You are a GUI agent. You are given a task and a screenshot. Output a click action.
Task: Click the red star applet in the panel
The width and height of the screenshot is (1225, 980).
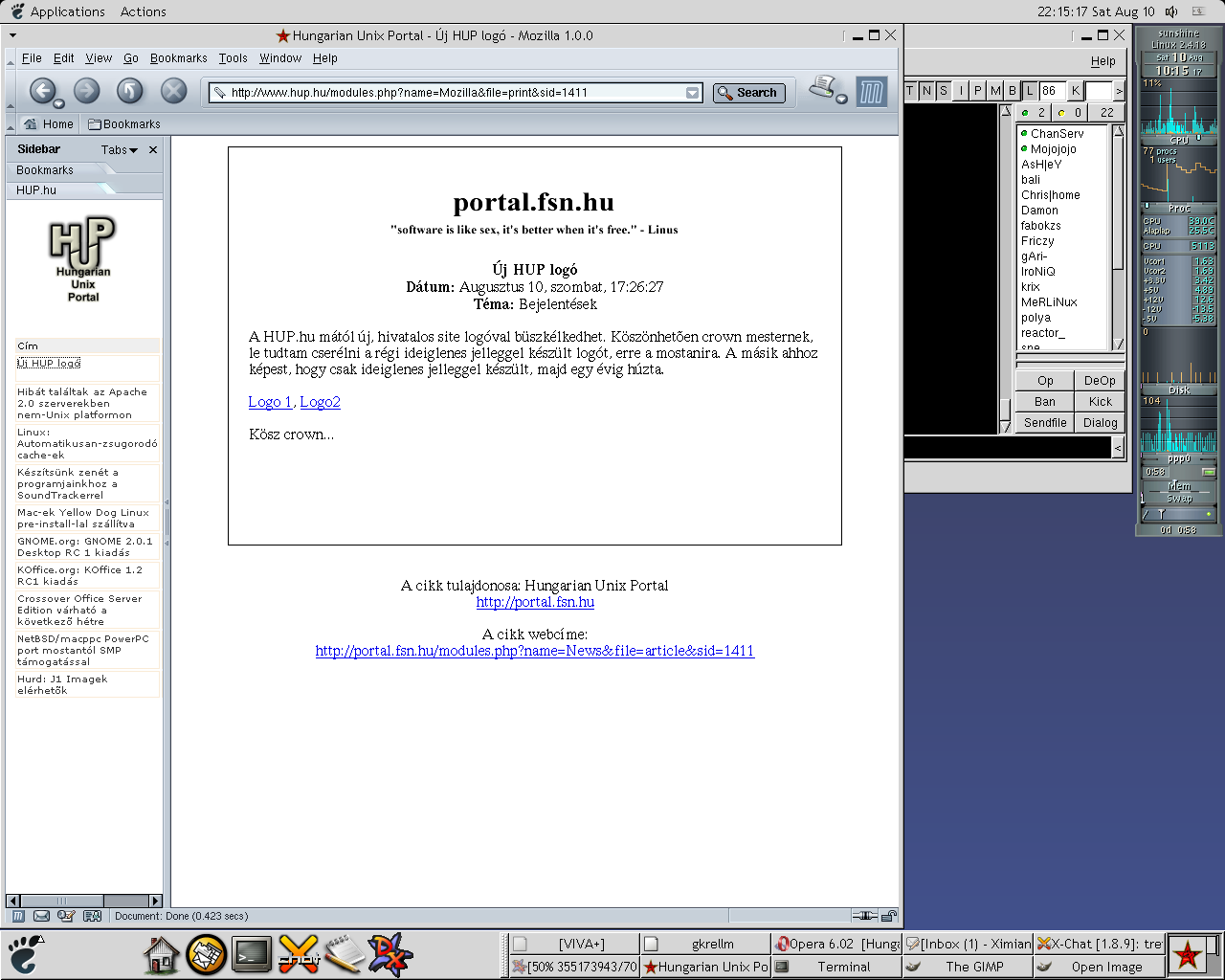(x=1188, y=954)
